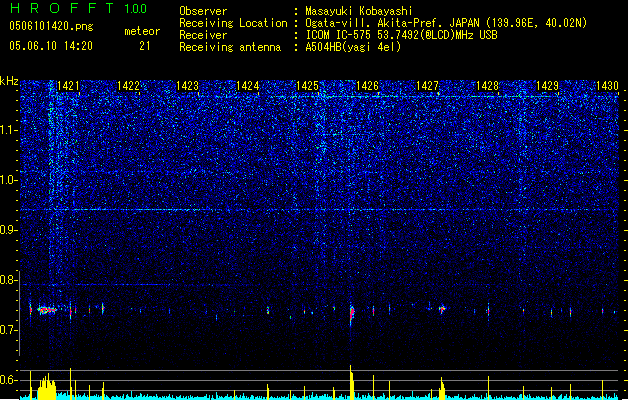This screenshot has width=629, height=400.
Task: Click the tallest yellow power spike near 1426
Action: click(x=351, y=382)
